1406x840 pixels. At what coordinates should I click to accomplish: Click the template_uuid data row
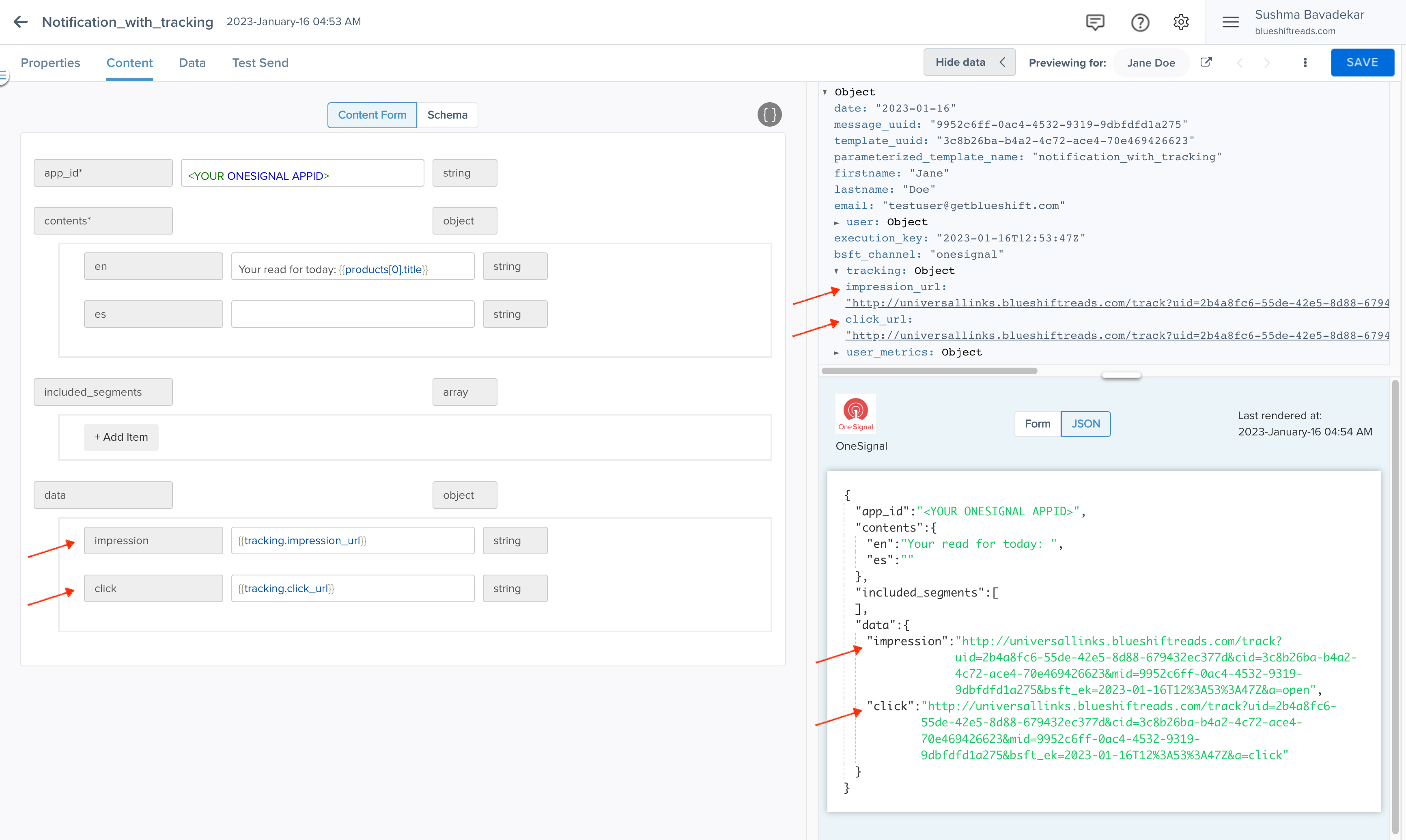click(1014, 141)
